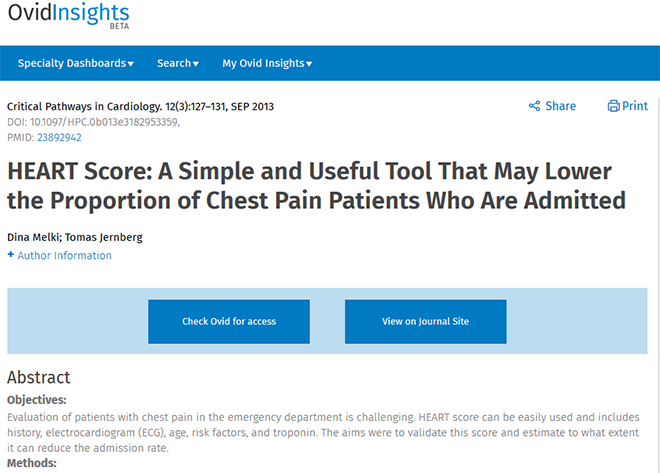
Task: Click the Critical Pathways in Cardiology citation
Action: [x=141, y=106]
